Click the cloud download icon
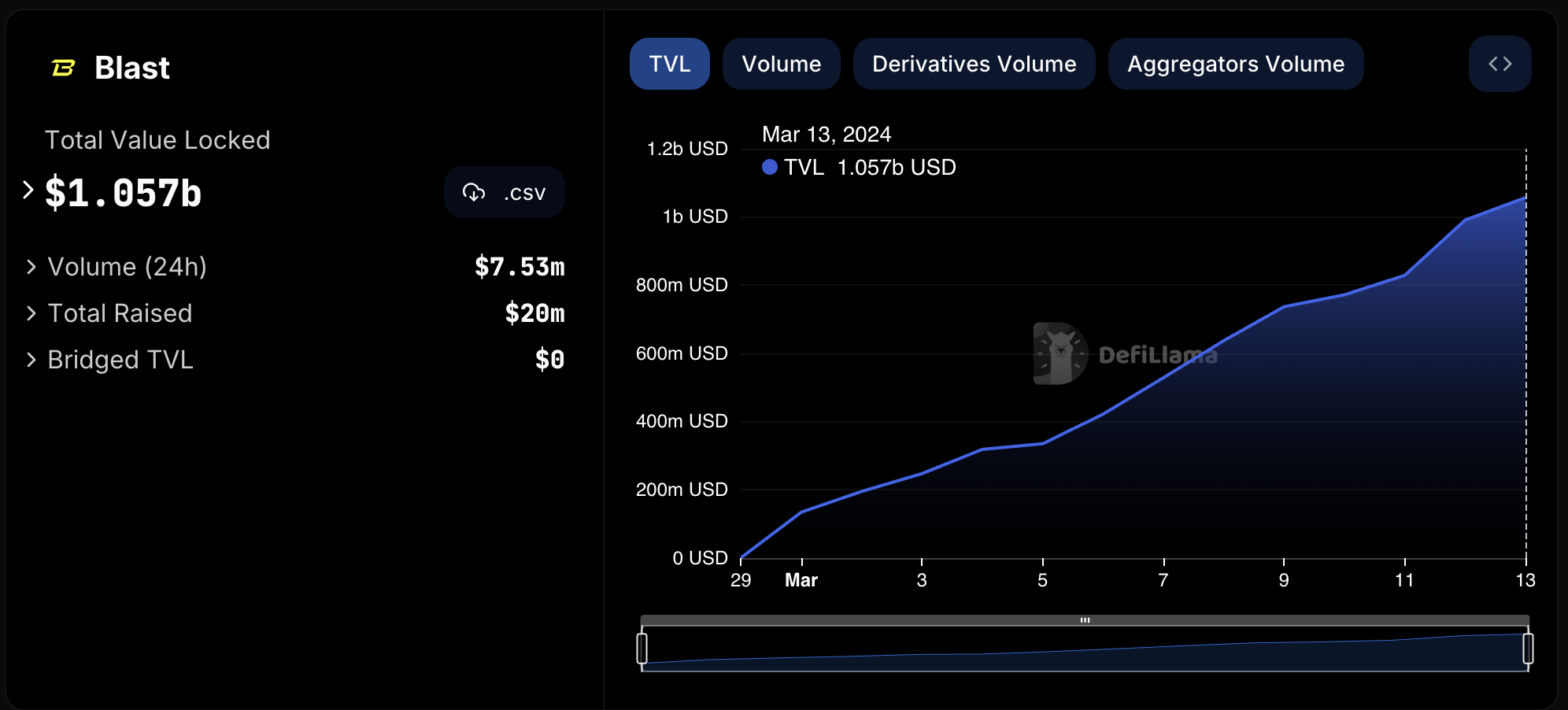Viewport: 1568px width, 710px height. (x=474, y=192)
